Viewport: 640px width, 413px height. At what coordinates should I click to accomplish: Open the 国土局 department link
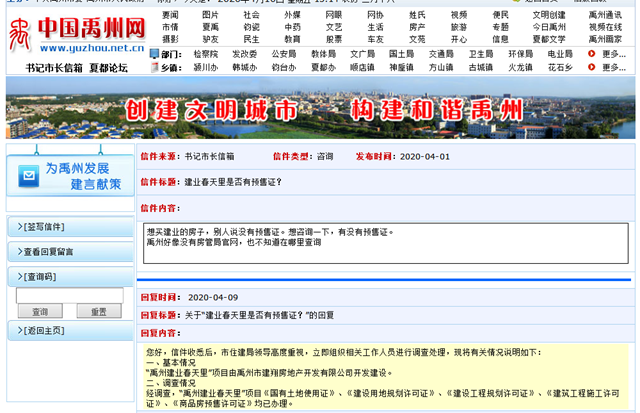click(x=401, y=54)
